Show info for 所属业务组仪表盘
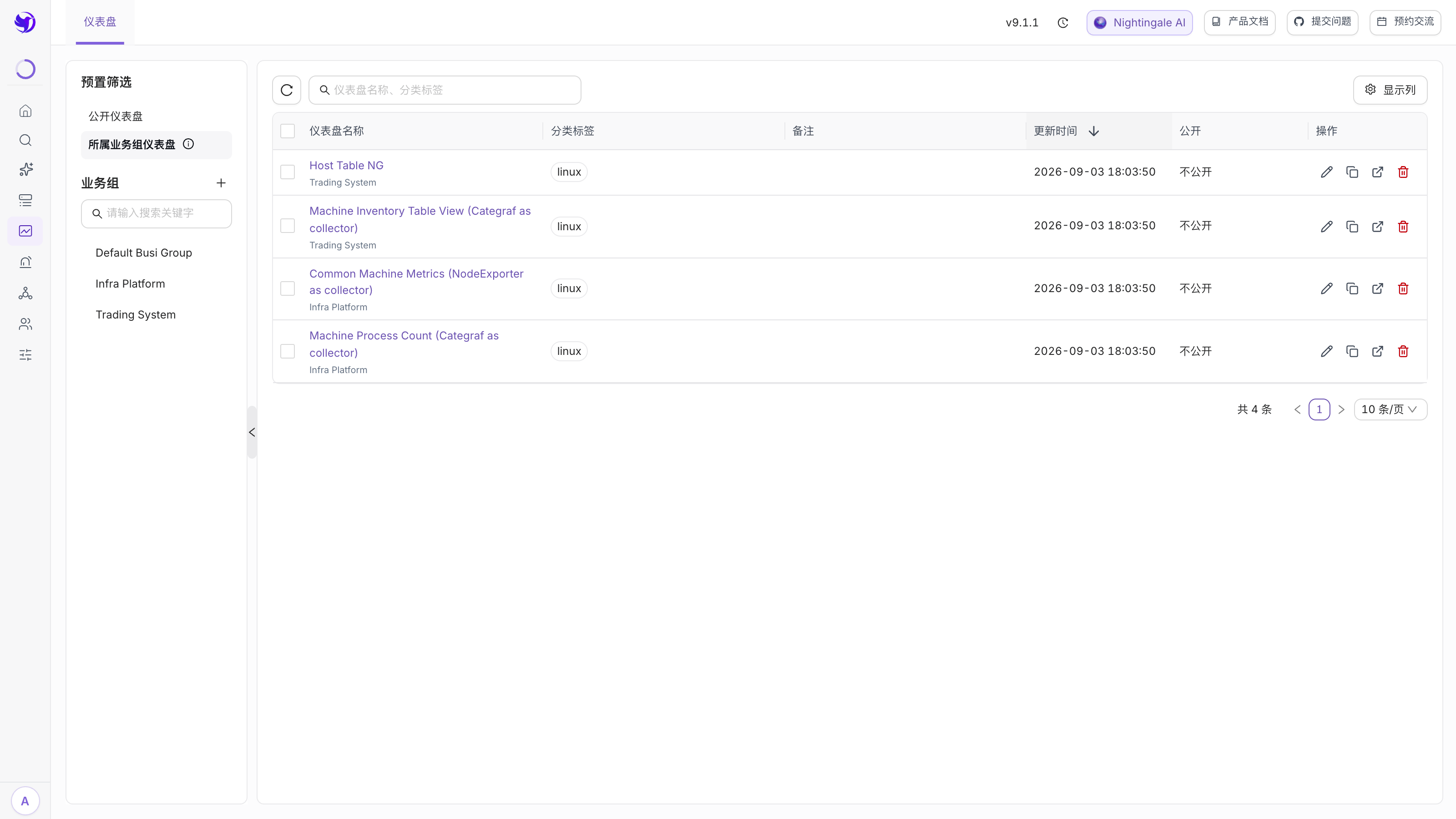 tap(189, 144)
